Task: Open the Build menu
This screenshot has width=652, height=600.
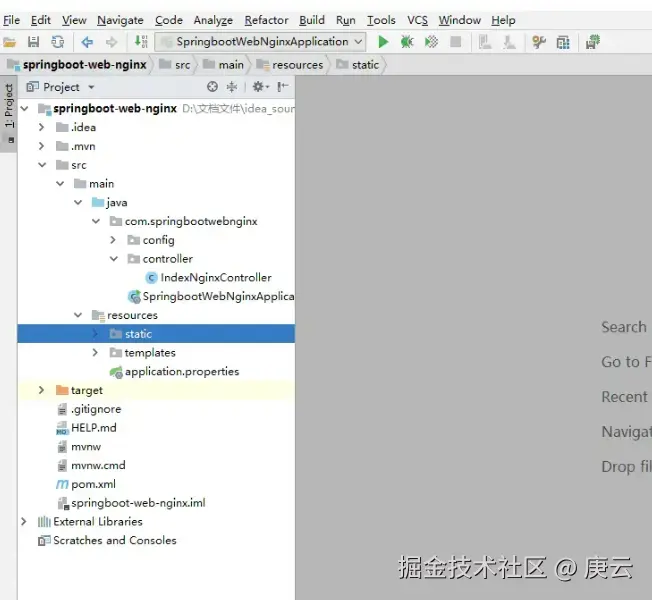Action: point(311,20)
